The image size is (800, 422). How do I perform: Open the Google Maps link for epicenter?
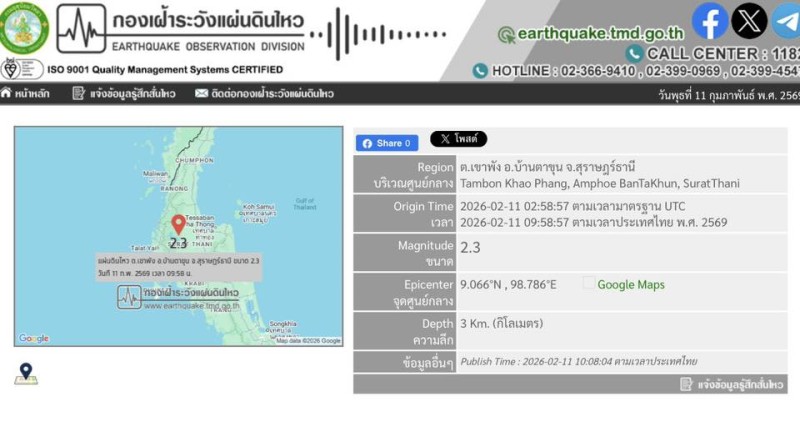630,285
